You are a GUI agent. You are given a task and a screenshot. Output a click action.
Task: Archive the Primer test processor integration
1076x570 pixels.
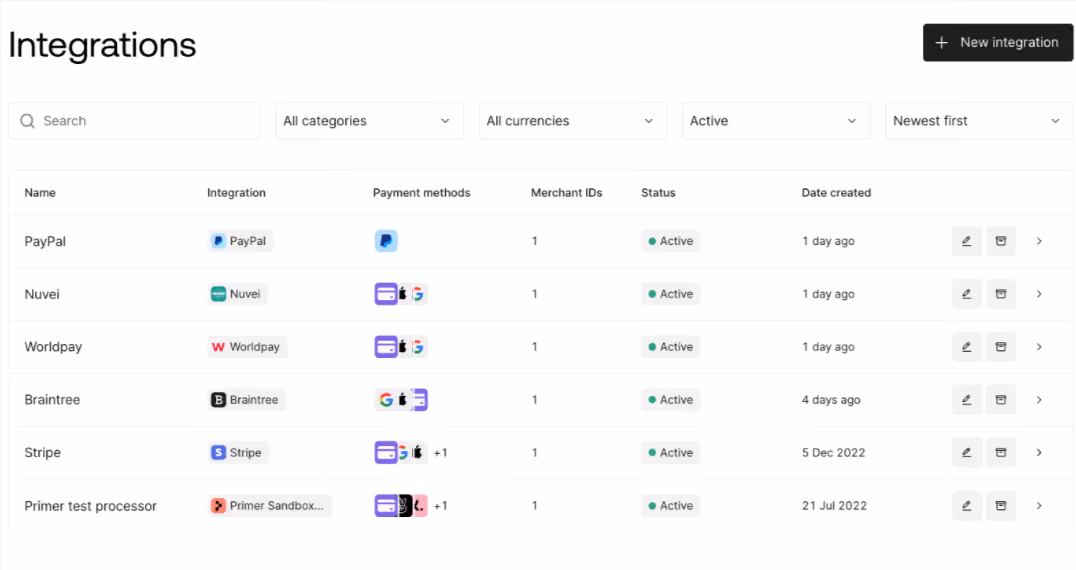pyautogui.click(x=1001, y=506)
